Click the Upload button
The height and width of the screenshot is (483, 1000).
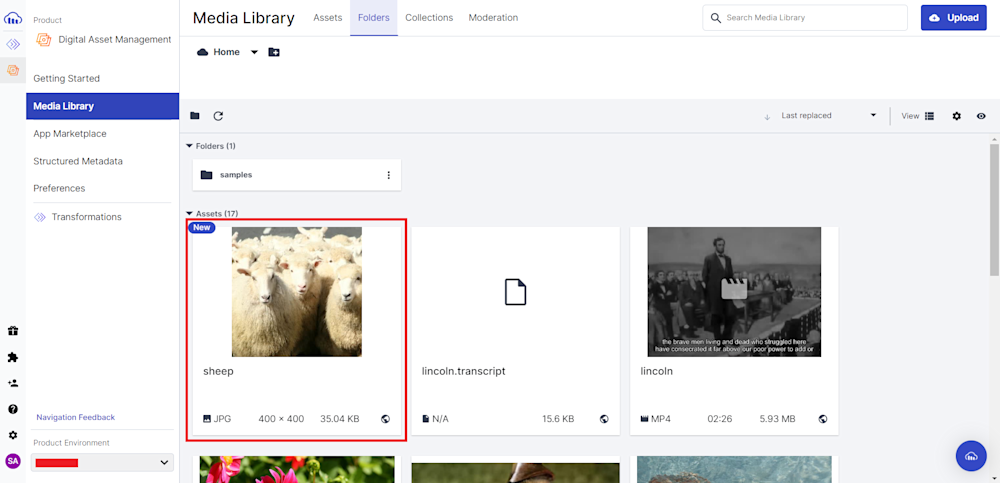tap(953, 18)
